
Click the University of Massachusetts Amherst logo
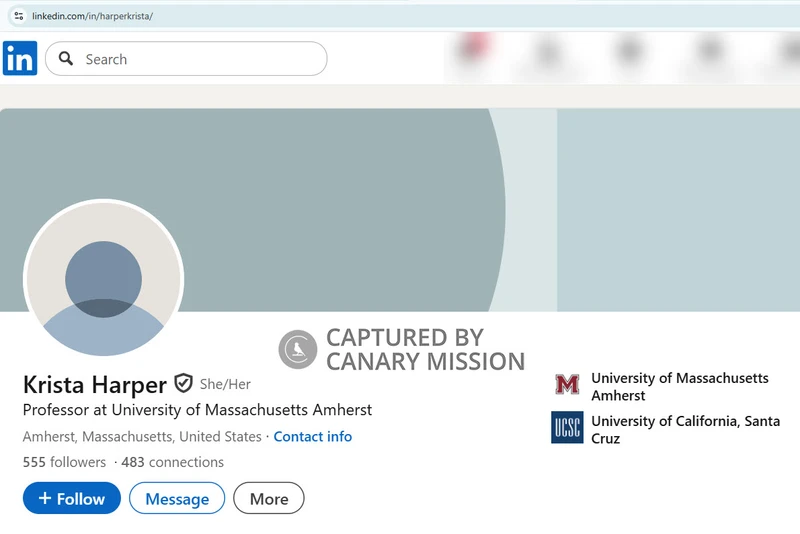point(567,384)
